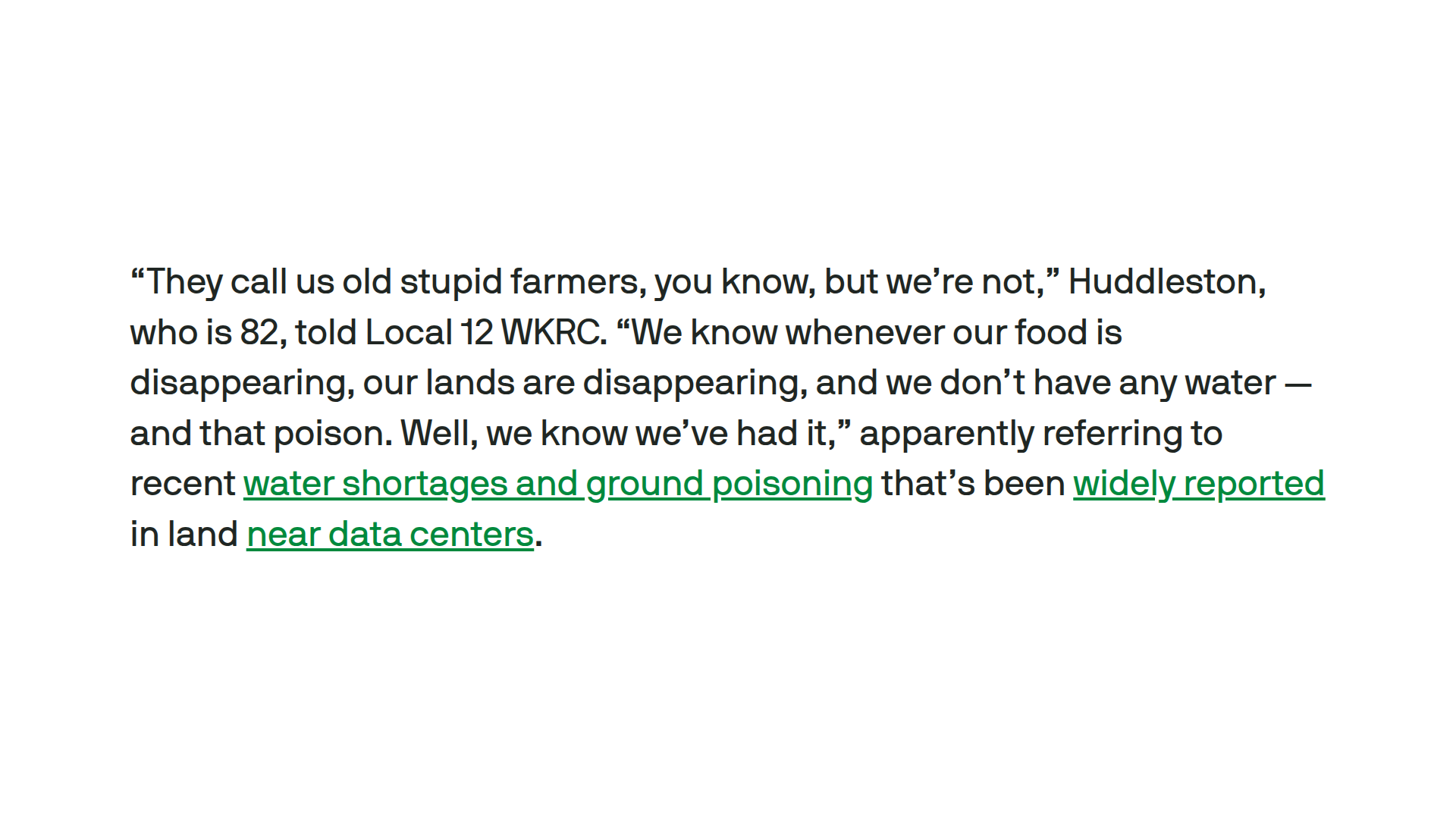1456x819 pixels.
Task: Click the word "apparently" in the text
Action: click(946, 434)
